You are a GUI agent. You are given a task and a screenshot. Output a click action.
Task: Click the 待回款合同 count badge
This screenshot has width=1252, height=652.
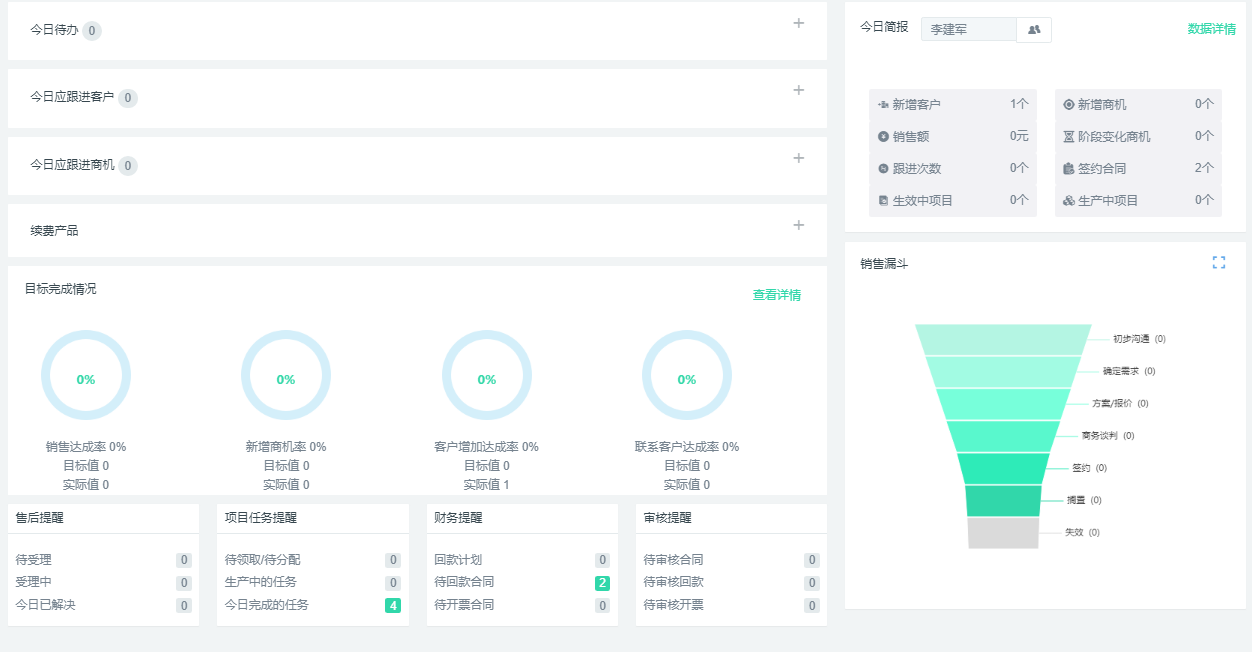(602, 583)
